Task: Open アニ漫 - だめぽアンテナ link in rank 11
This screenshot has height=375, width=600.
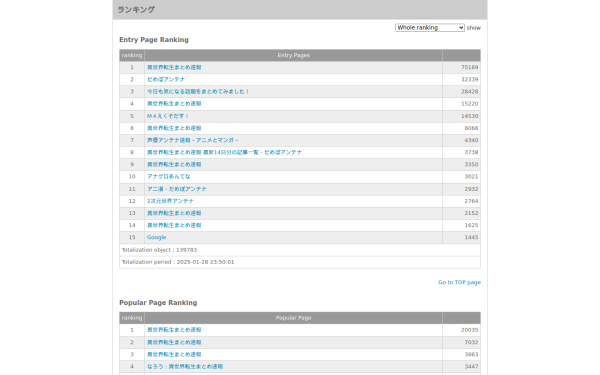Action: [x=176, y=189]
